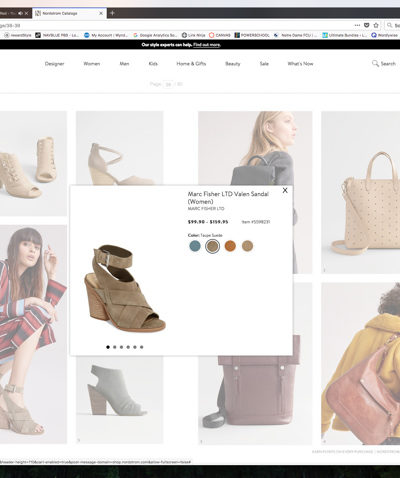Open the Link Ninja bookmark
Viewport: 400px width, 478px height.
[193, 35]
